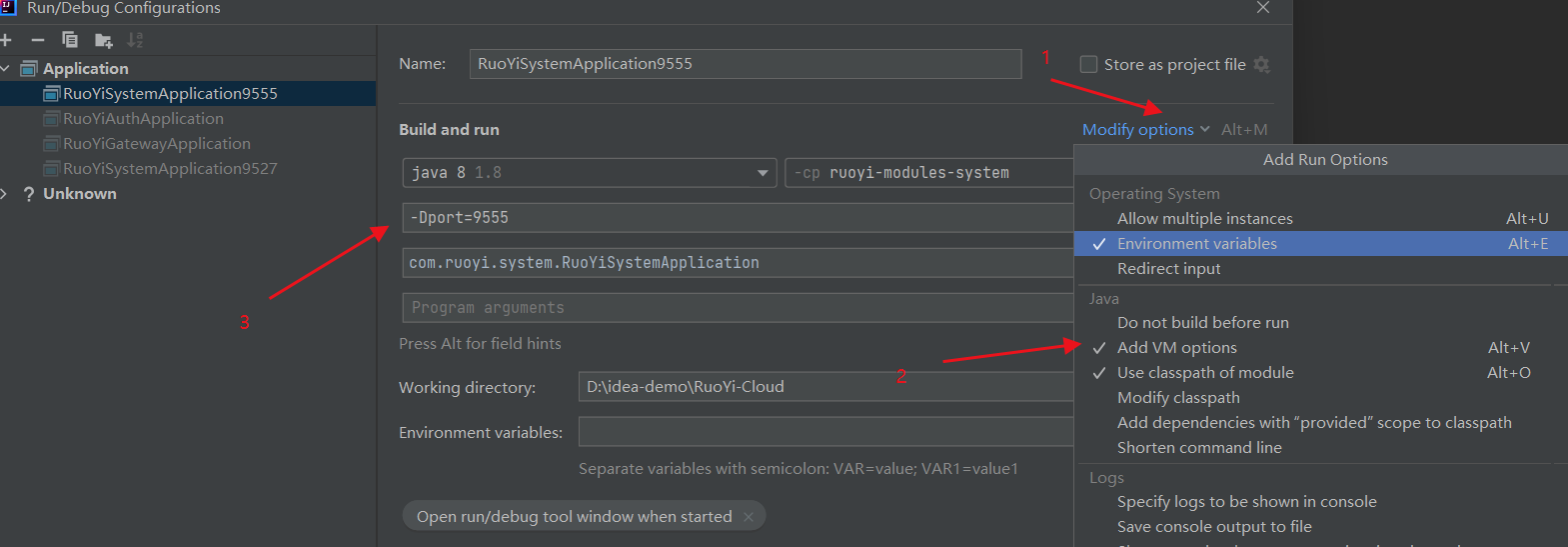
Task: Collapse the Application tree node
Action: pyautogui.click(x=6, y=68)
